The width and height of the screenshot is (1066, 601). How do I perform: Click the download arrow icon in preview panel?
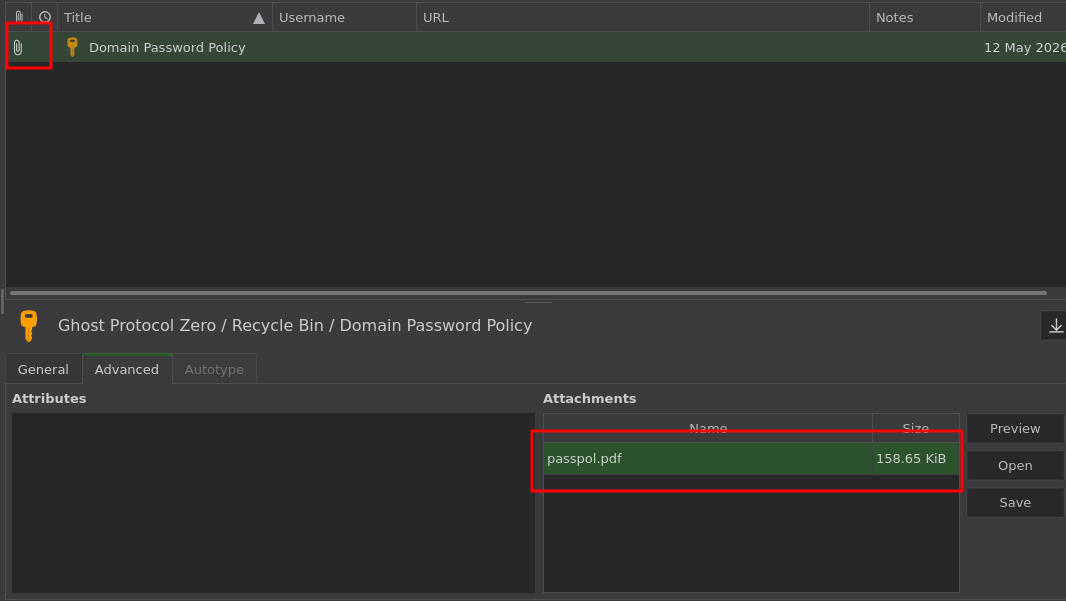pyautogui.click(x=1055, y=326)
